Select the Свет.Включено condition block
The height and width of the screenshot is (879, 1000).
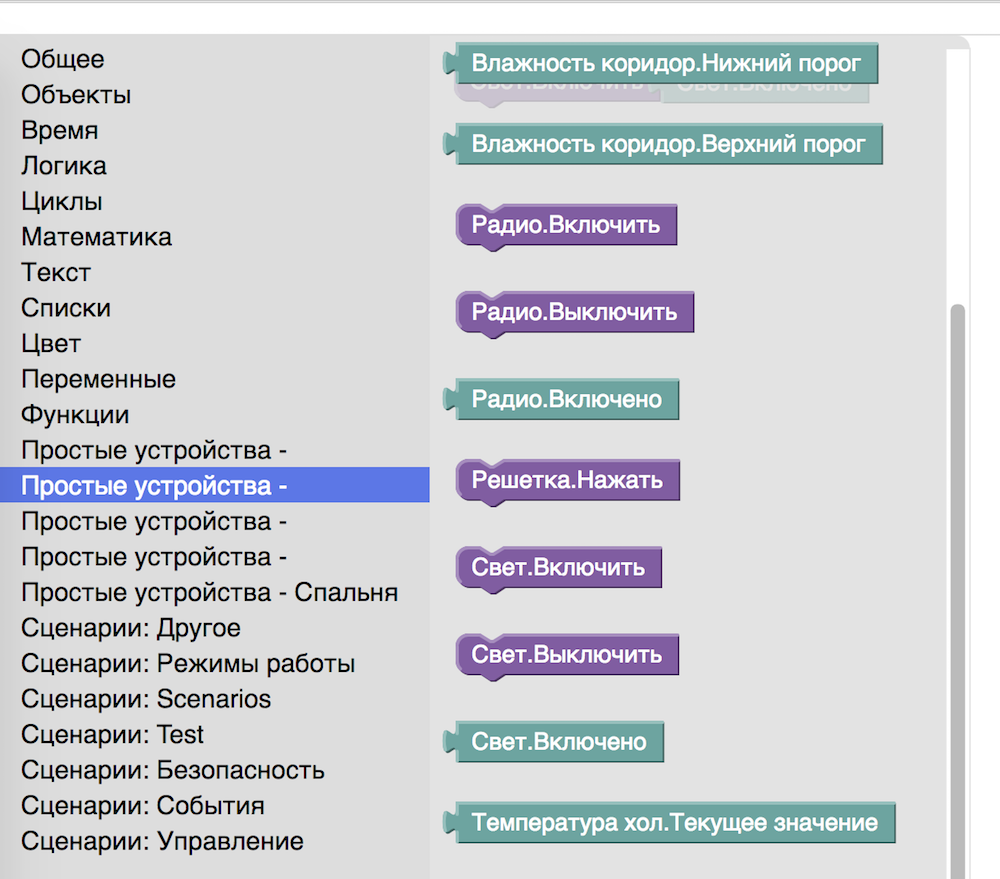pyautogui.click(x=557, y=741)
